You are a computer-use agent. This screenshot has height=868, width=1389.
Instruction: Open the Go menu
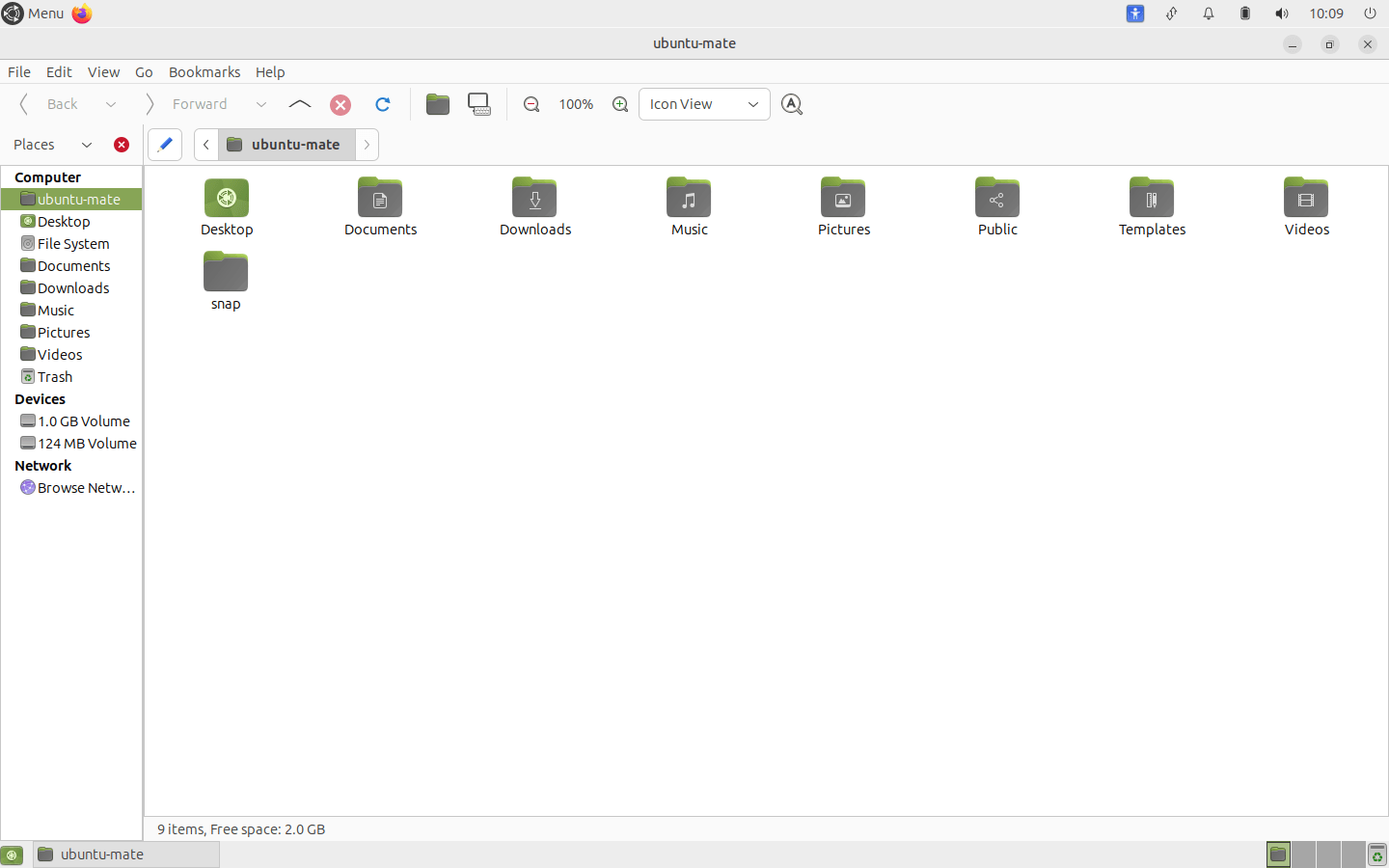click(144, 71)
